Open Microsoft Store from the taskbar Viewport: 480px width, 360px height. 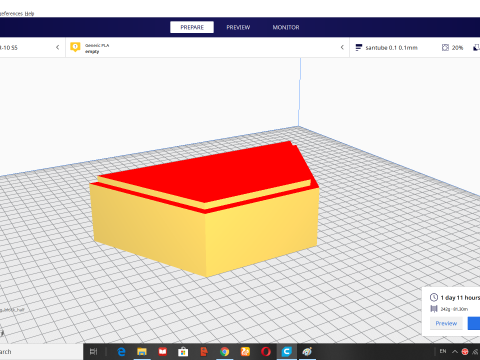coord(183,351)
